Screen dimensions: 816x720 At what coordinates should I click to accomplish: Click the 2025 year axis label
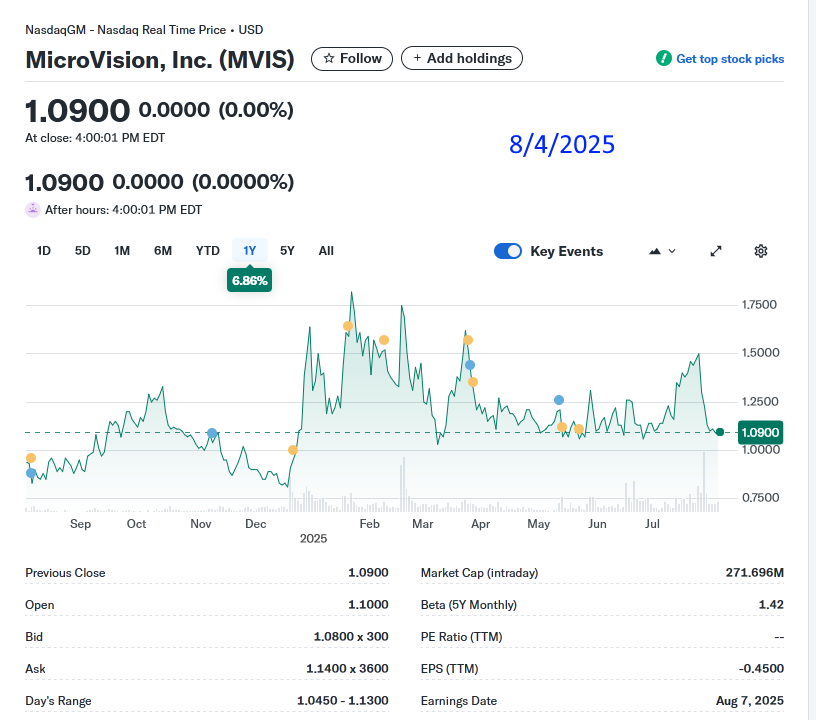313,538
